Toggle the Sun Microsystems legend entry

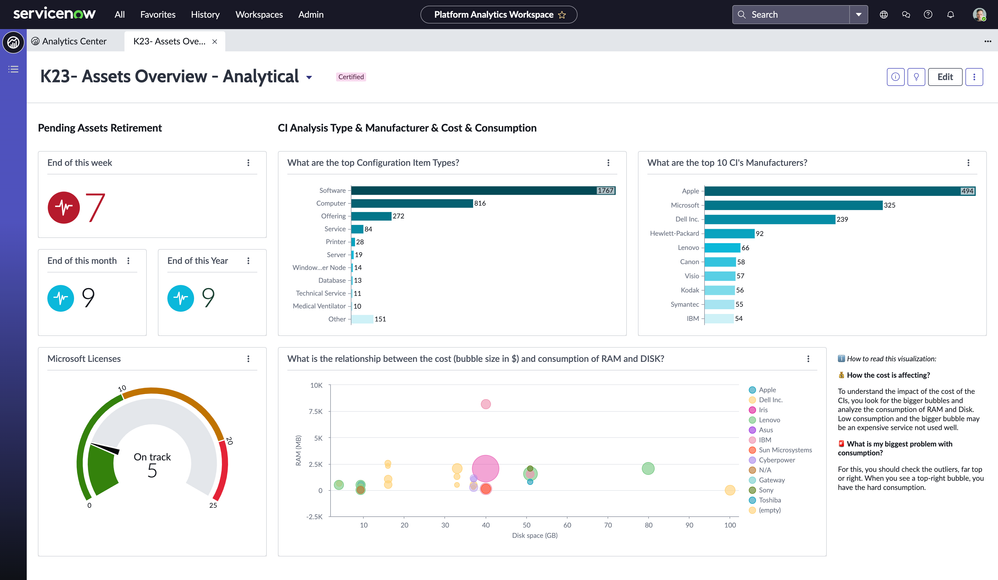pos(780,450)
